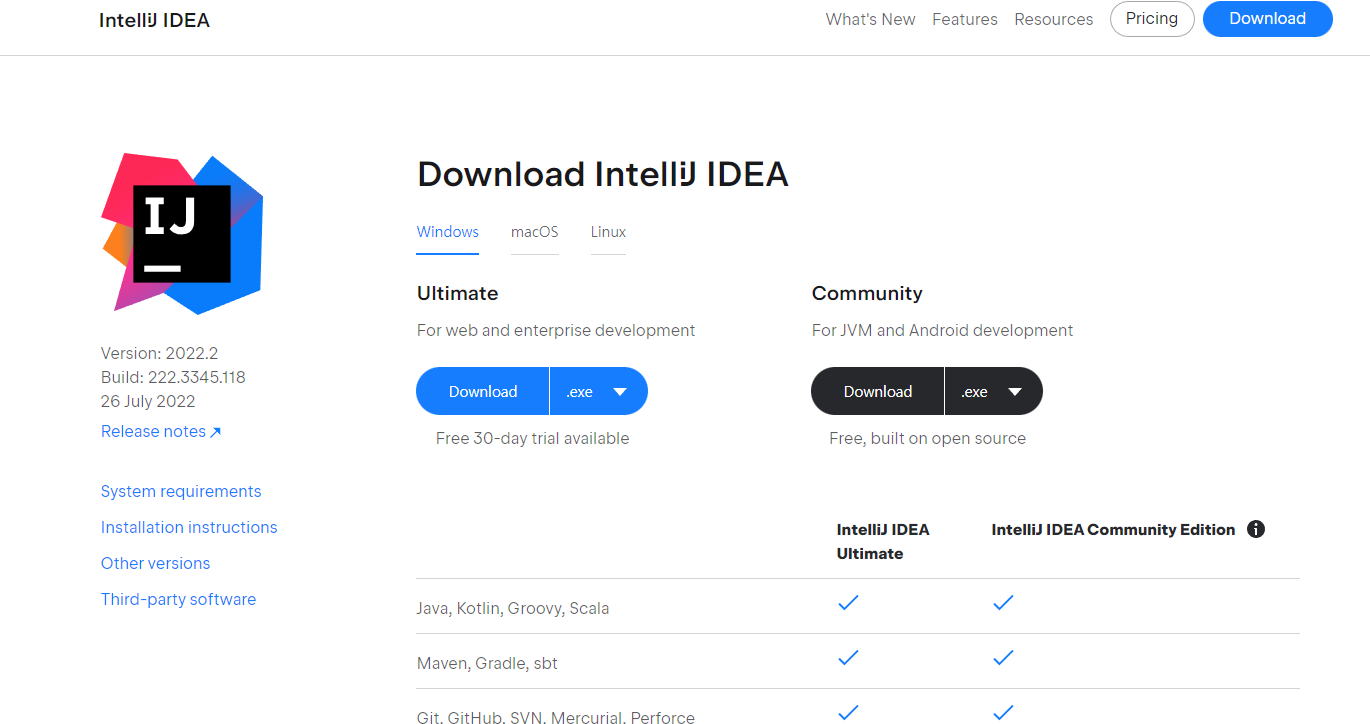Open Other versions link
The image size is (1370, 724).
pyautogui.click(x=155, y=563)
